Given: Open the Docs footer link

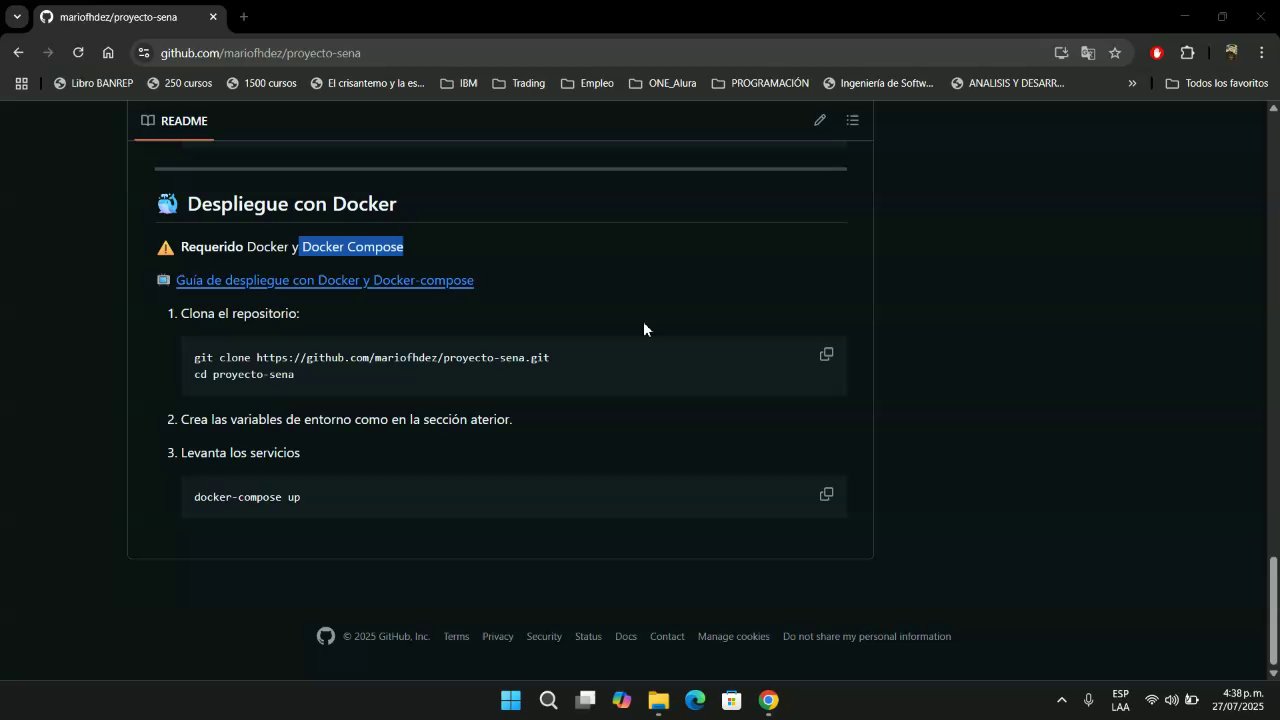Looking at the screenshot, I should [626, 636].
